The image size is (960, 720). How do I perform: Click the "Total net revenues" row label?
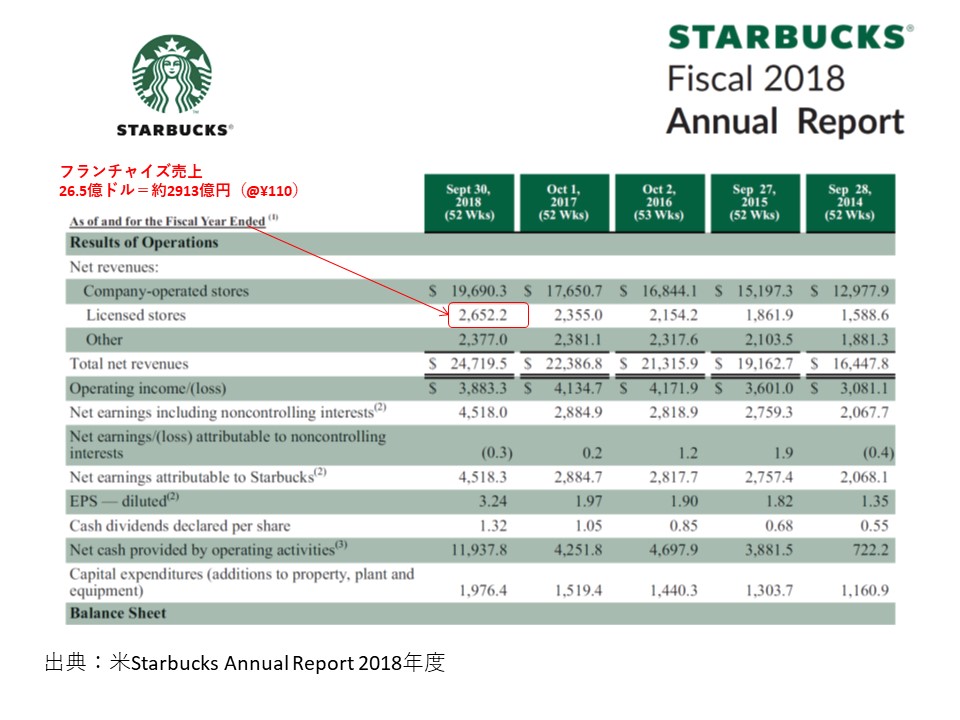click(129, 364)
